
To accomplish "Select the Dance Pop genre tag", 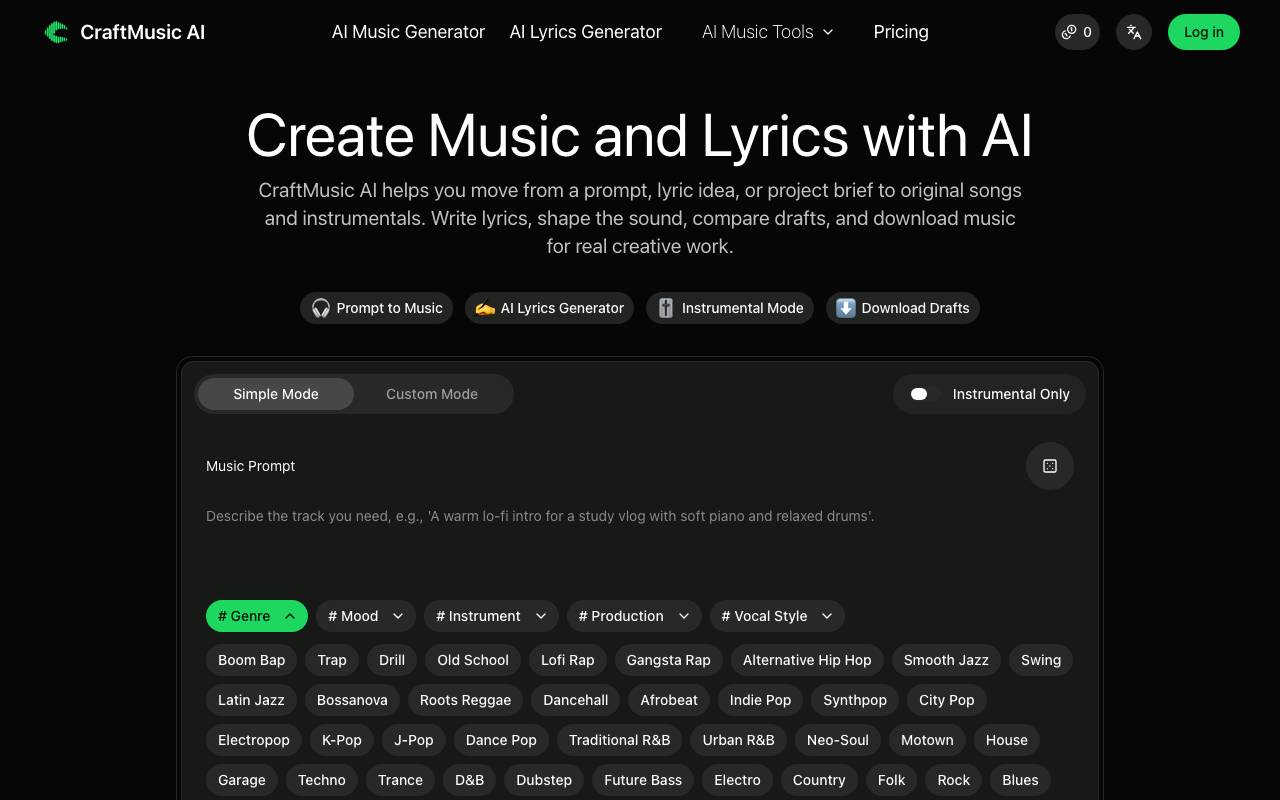I will point(501,740).
